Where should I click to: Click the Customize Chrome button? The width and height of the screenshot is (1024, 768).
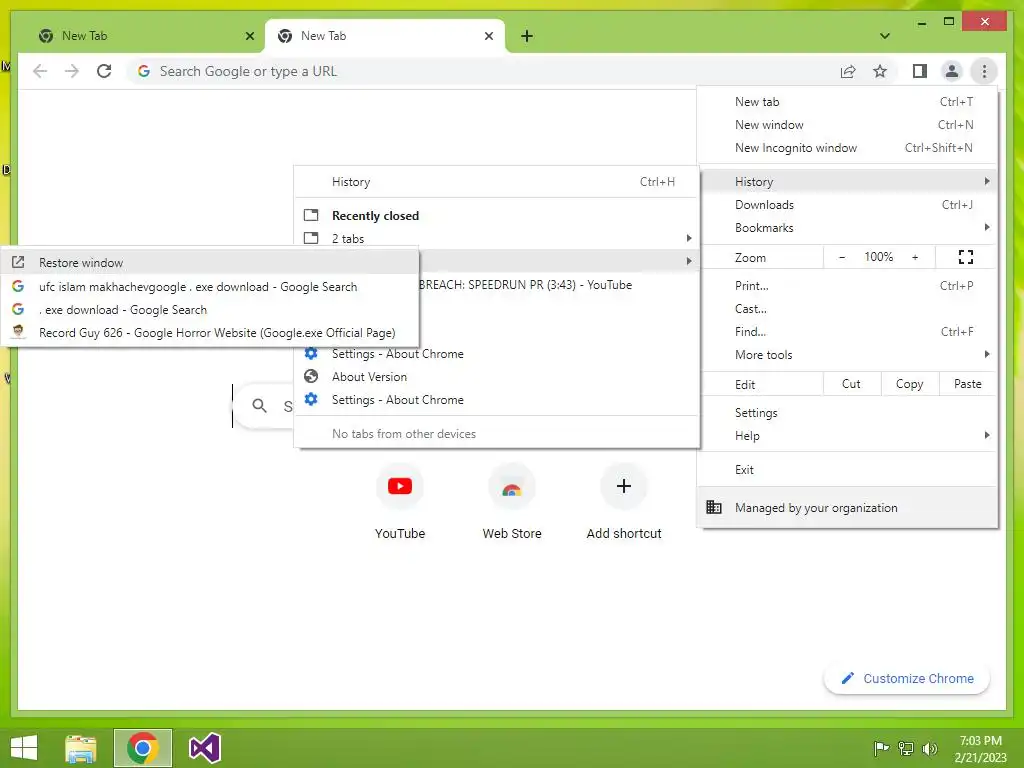[907, 679]
